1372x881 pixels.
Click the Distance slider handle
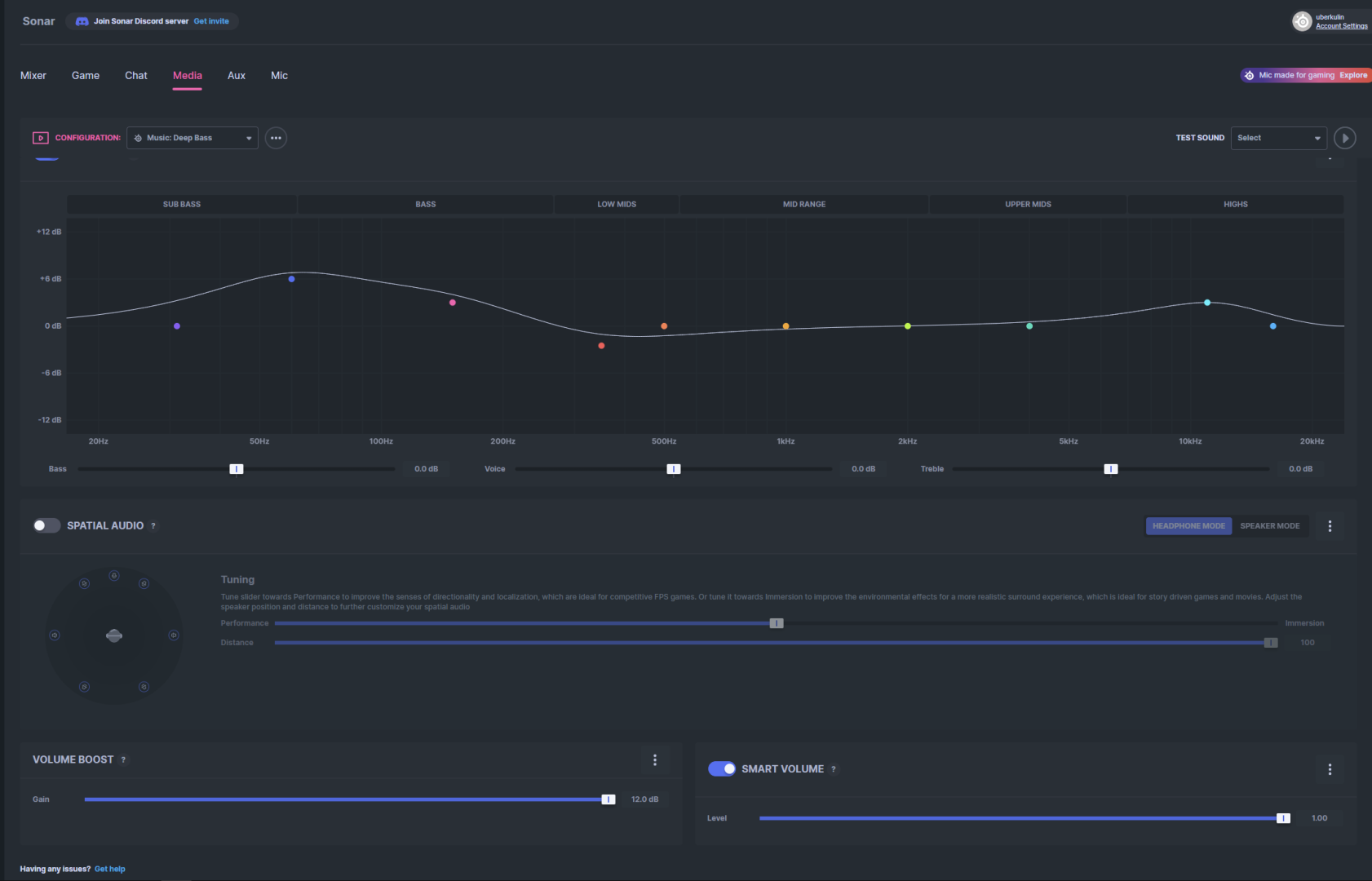1271,643
